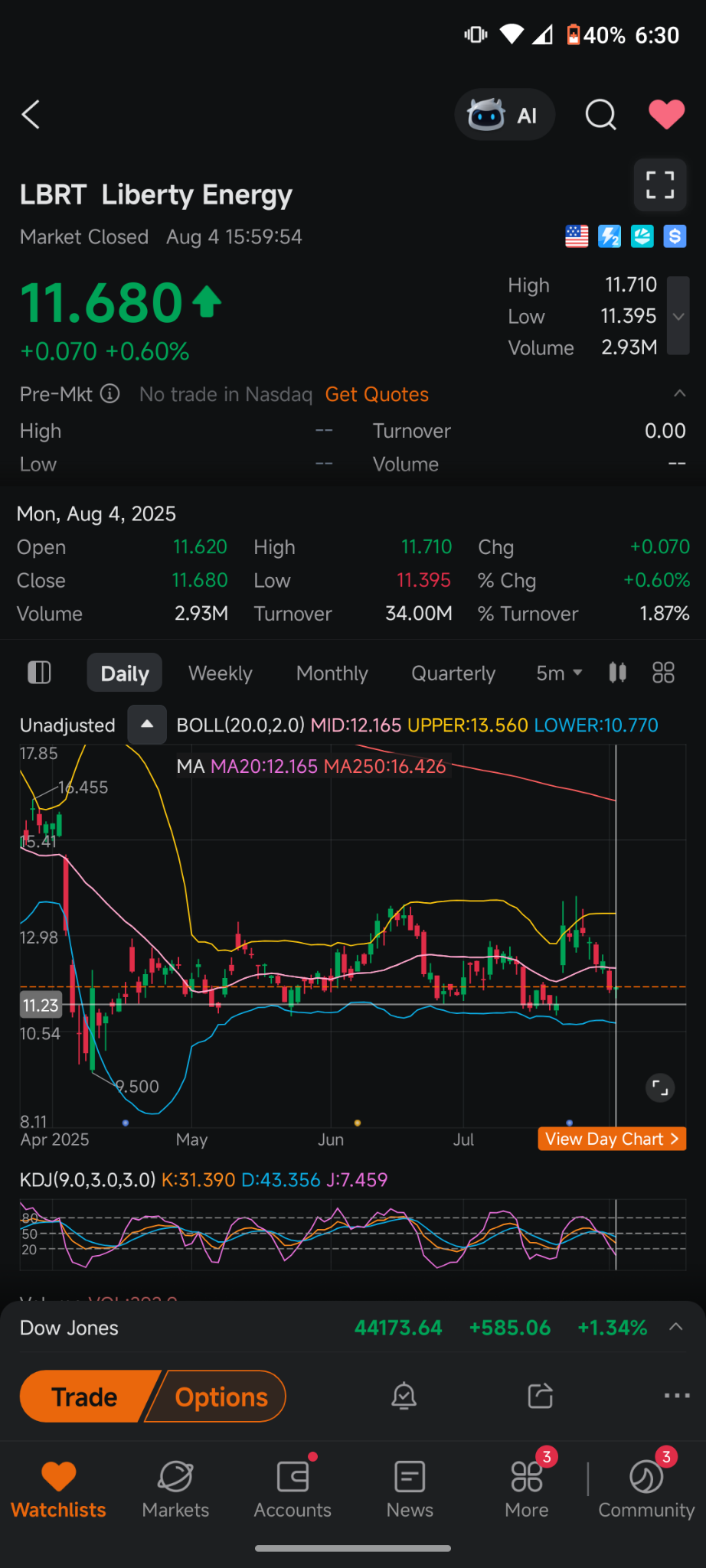
Task: Tap the blue lightning bolt badge
Action: pos(610,236)
